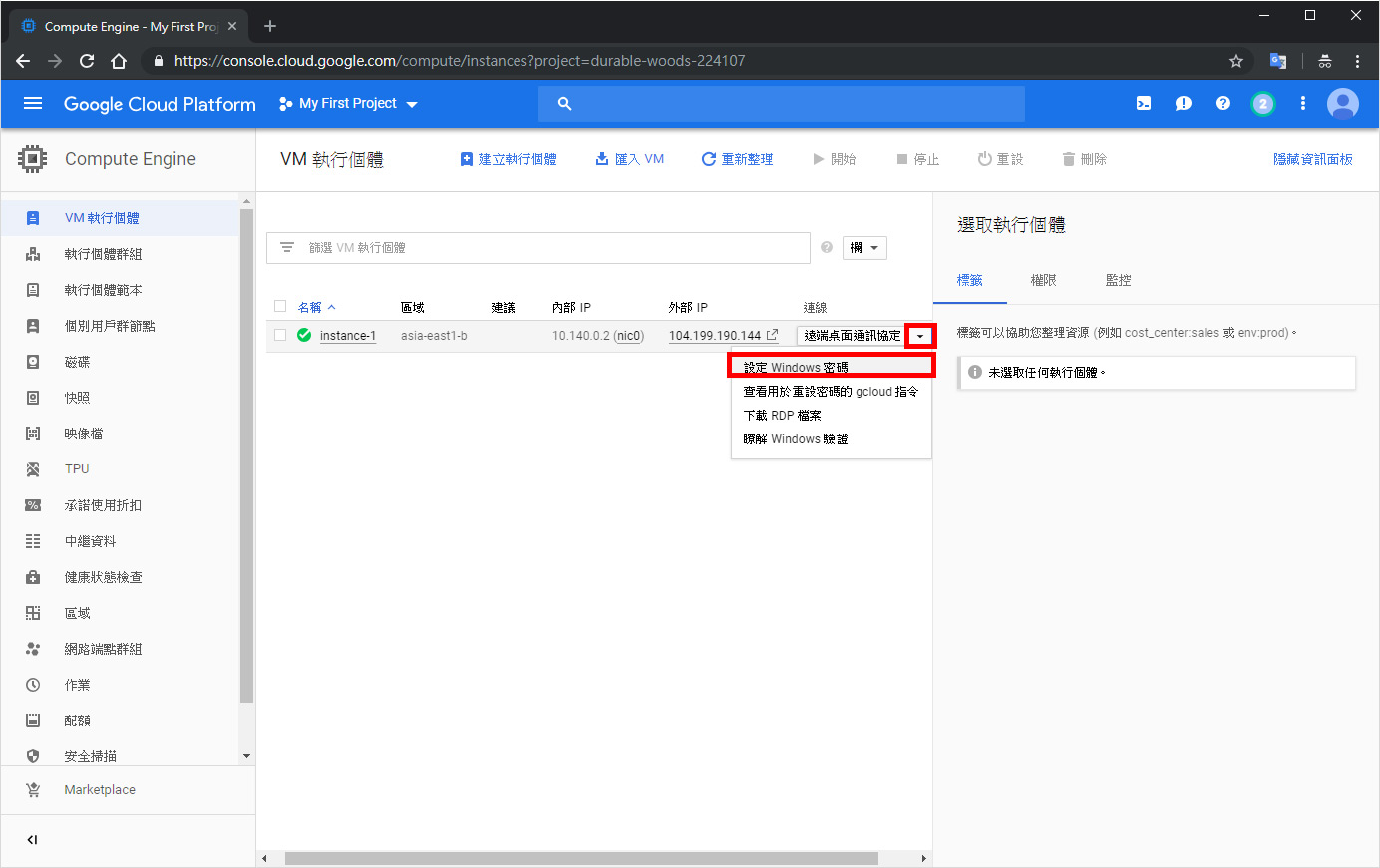Open the help question mark icon
This screenshot has width=1380, height=868.
click(1223, 103)
